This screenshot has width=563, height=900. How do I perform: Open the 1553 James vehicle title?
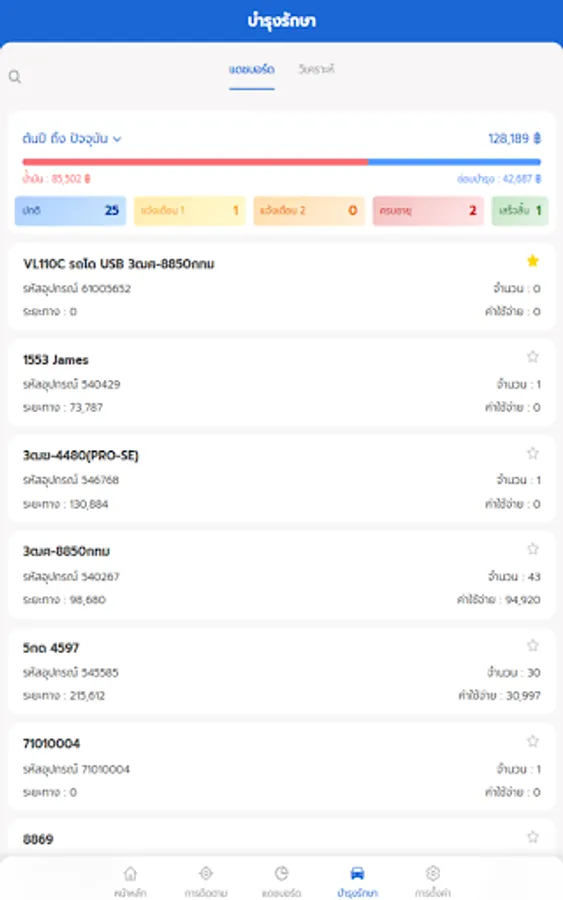pos(56,360)
